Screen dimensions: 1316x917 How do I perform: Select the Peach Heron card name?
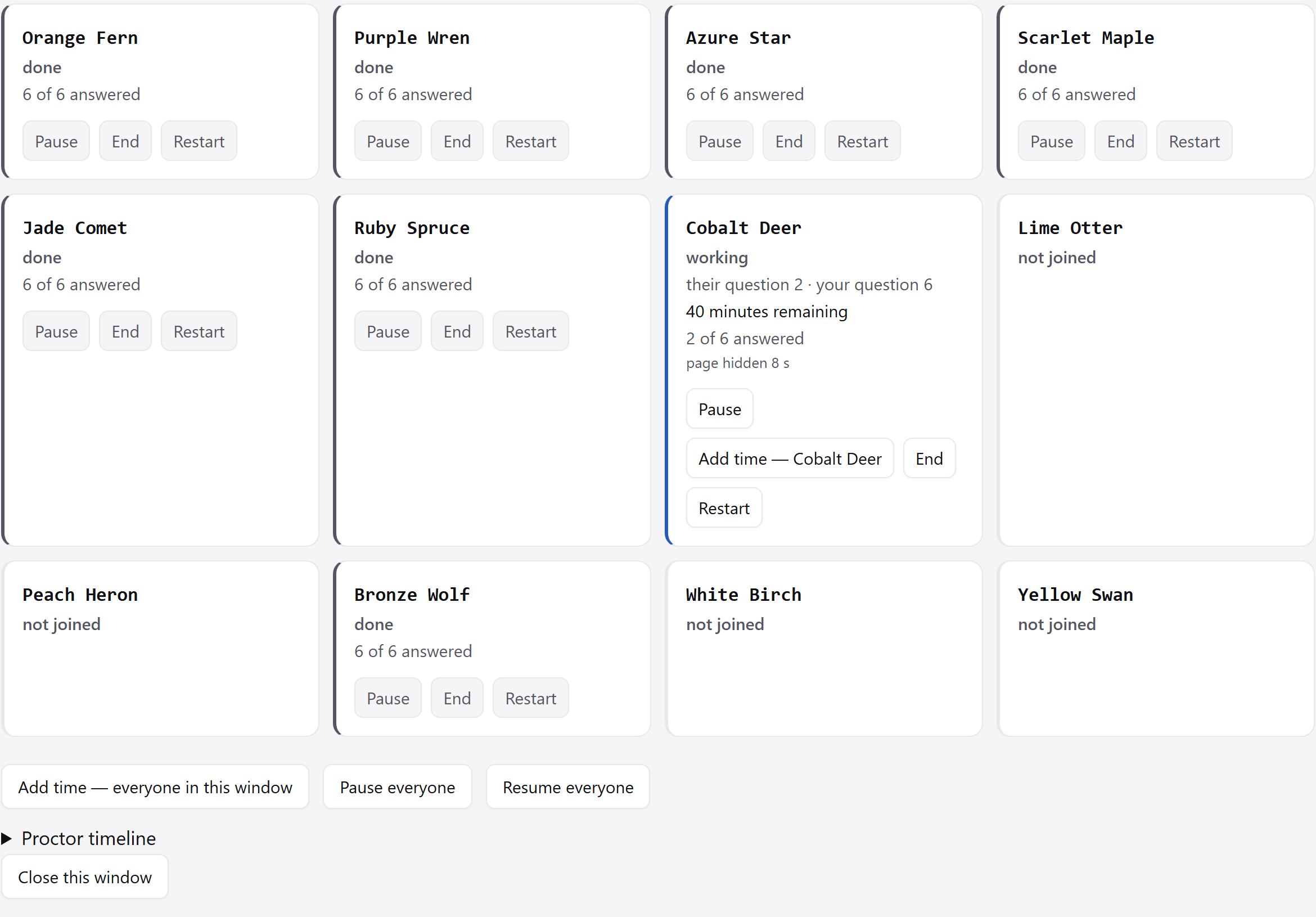coord(80,595)
